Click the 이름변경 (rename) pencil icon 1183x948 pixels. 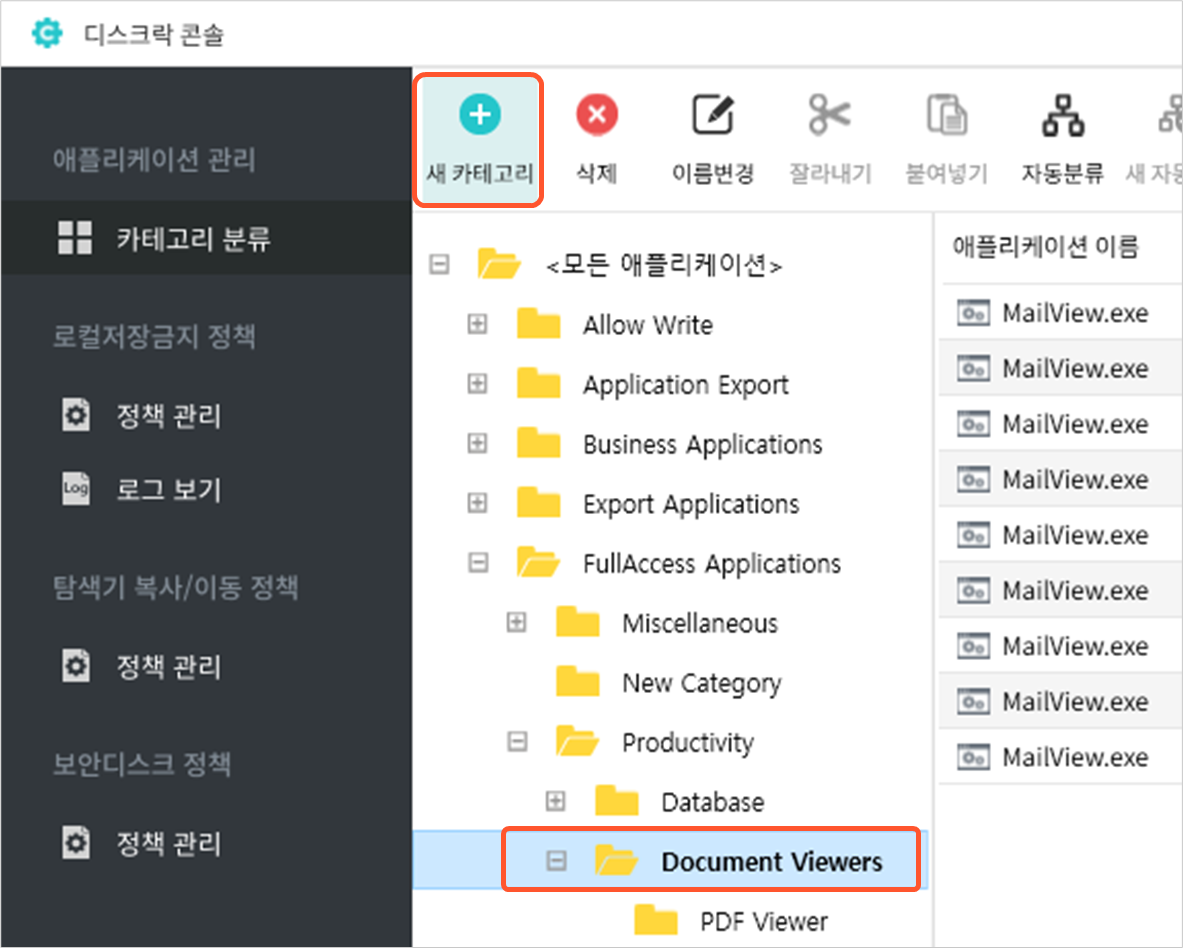713,115
